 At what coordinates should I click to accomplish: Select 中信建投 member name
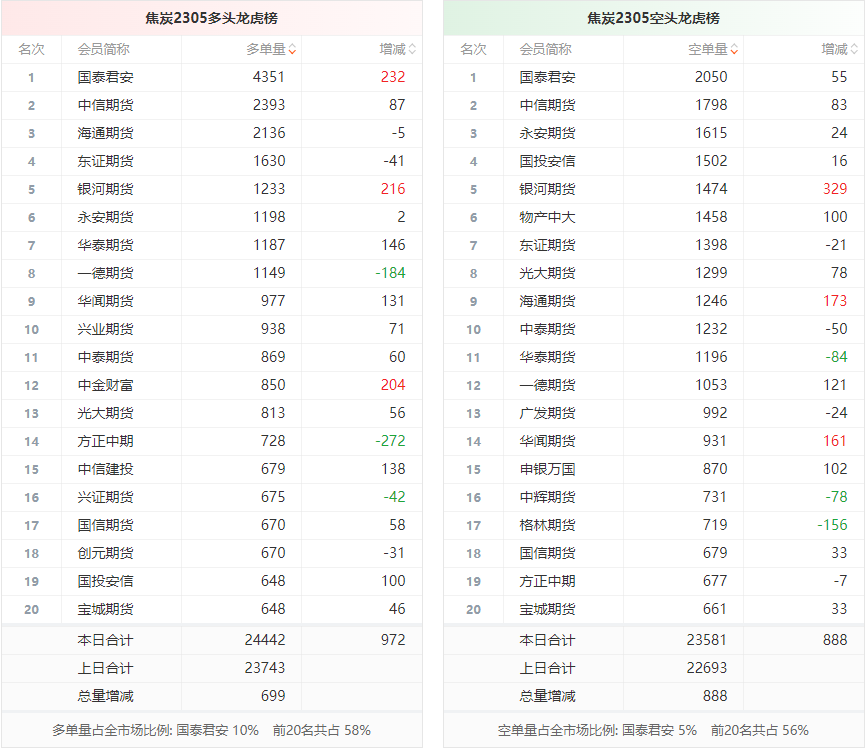coord(105,469)
